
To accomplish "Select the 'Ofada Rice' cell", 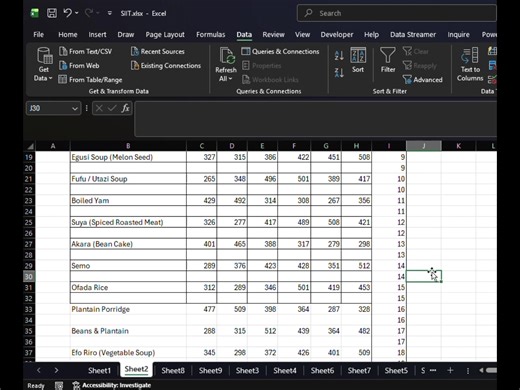I will (x=128, y=287).
